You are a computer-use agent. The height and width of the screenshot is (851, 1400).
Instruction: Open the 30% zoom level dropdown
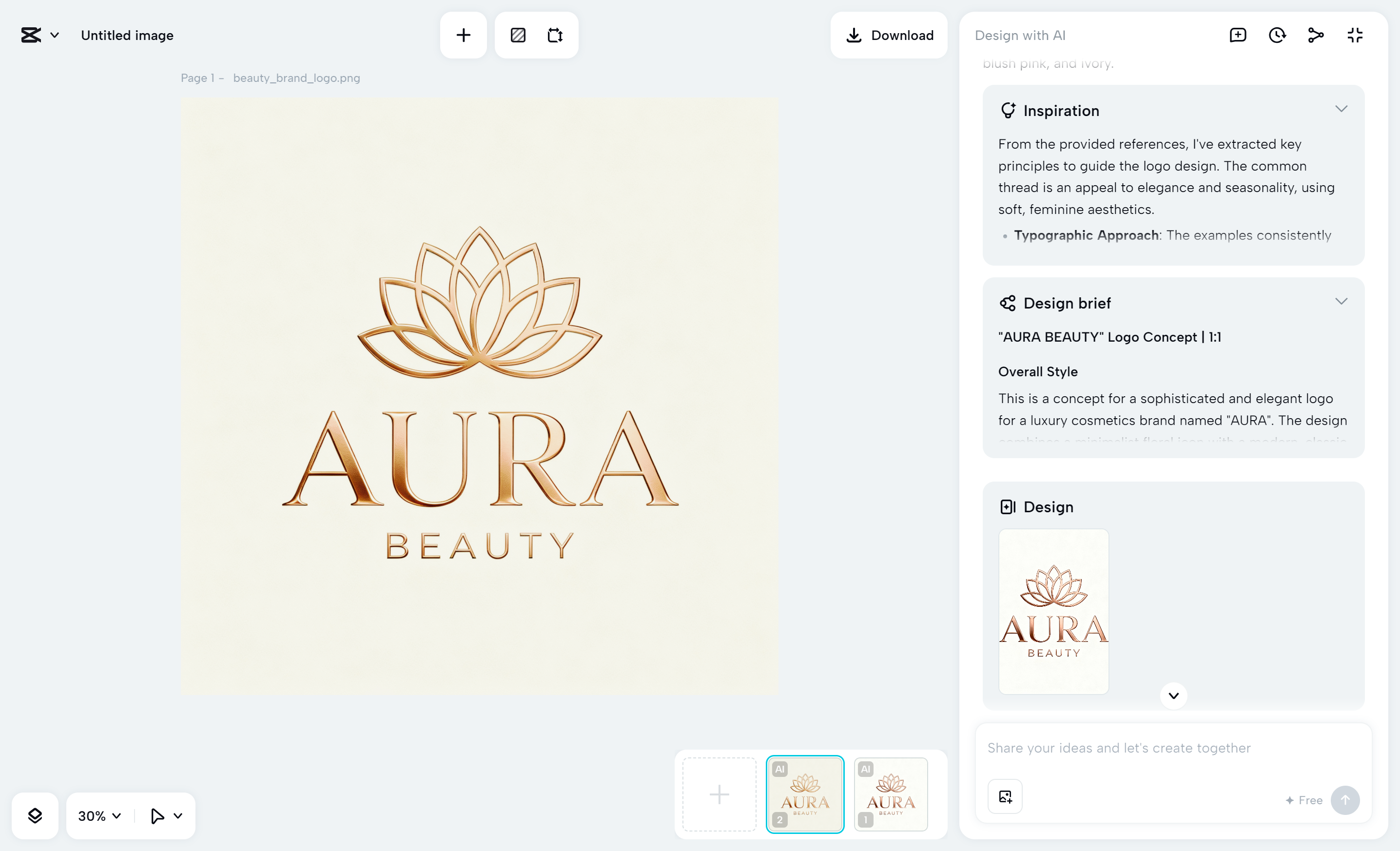coord(99,816)
